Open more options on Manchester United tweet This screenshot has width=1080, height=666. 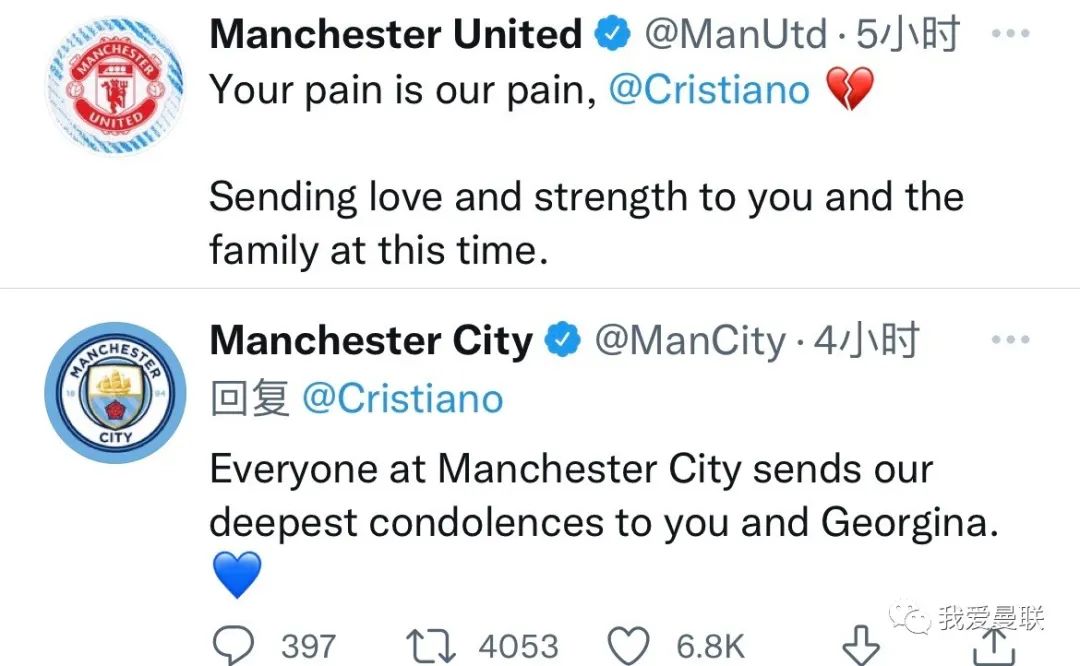(x=1010, y=33)
